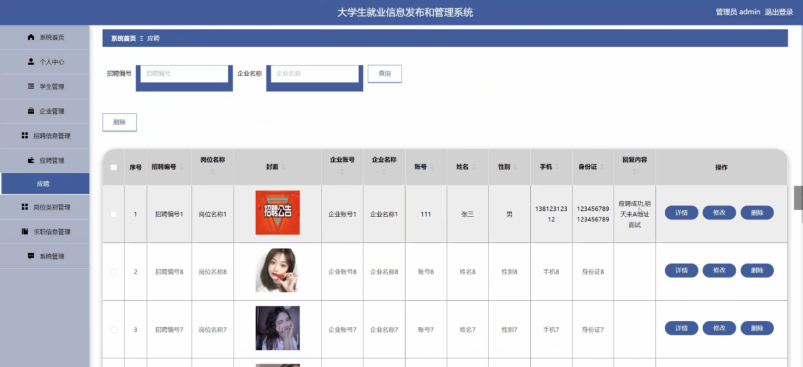Expand the 系统管理 sidebar menu
This screenshot has height=367, width=803.
click(x=45, y=256)
